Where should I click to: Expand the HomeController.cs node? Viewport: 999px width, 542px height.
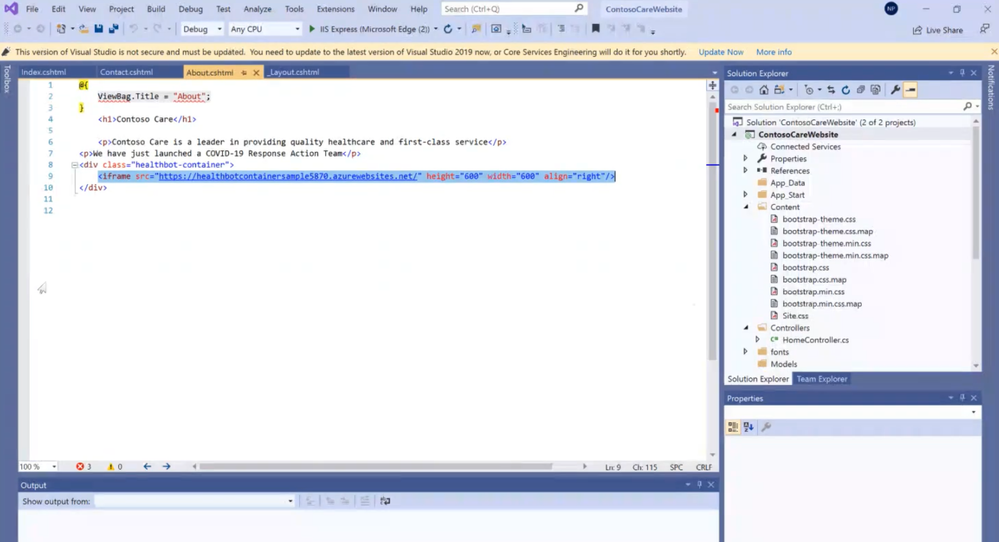[x=758, y=340]
